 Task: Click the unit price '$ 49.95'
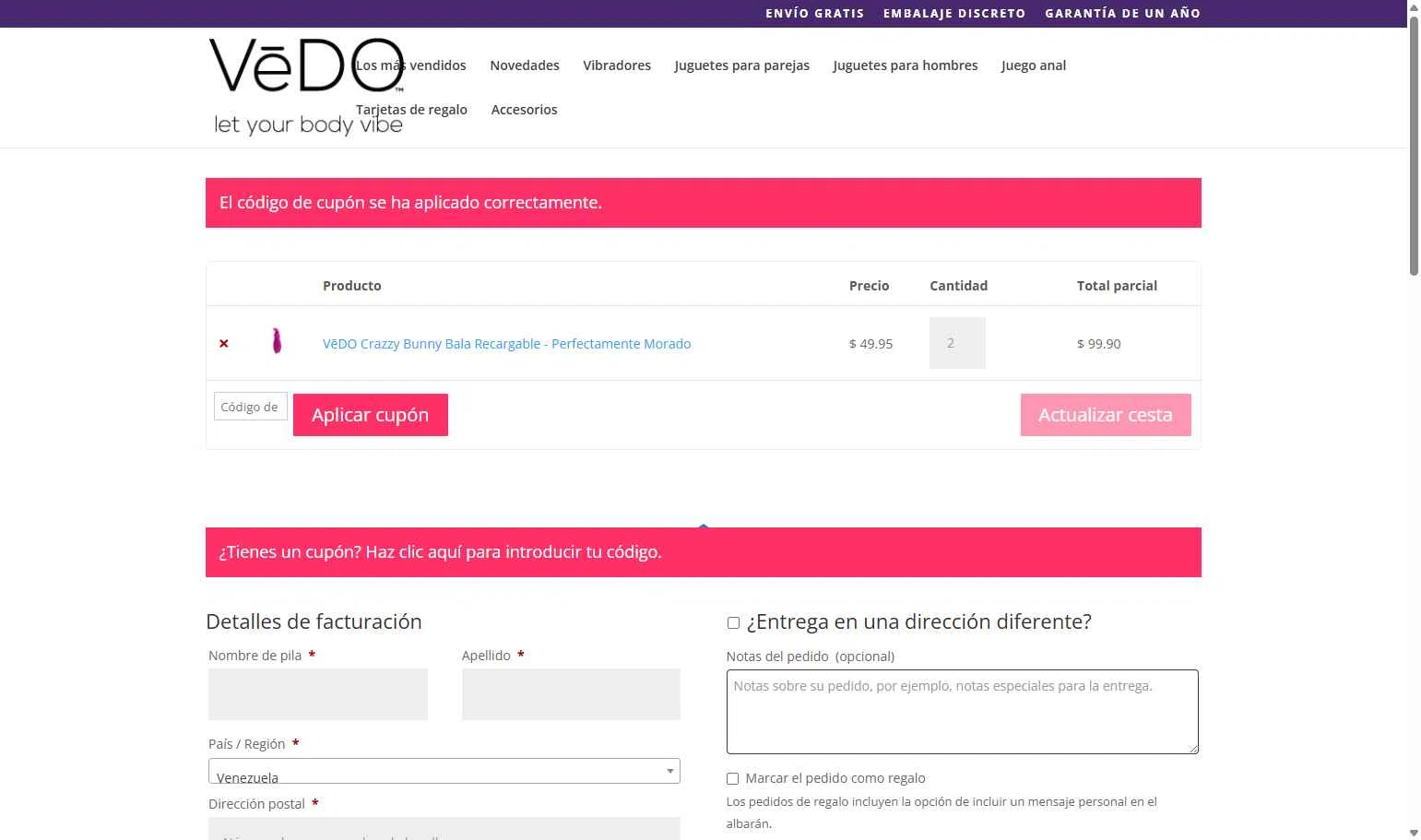coord(870,344)
